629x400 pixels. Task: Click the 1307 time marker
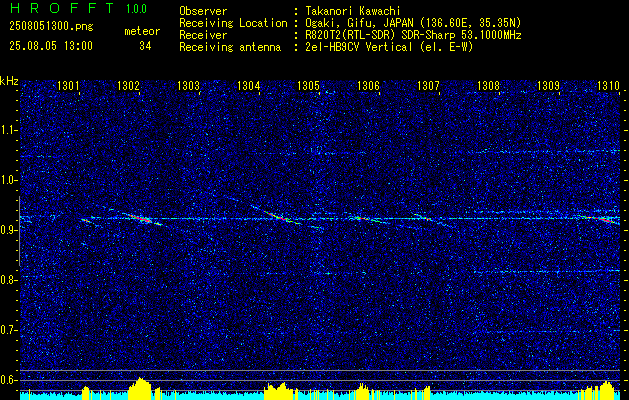click(x=428, y=85)
